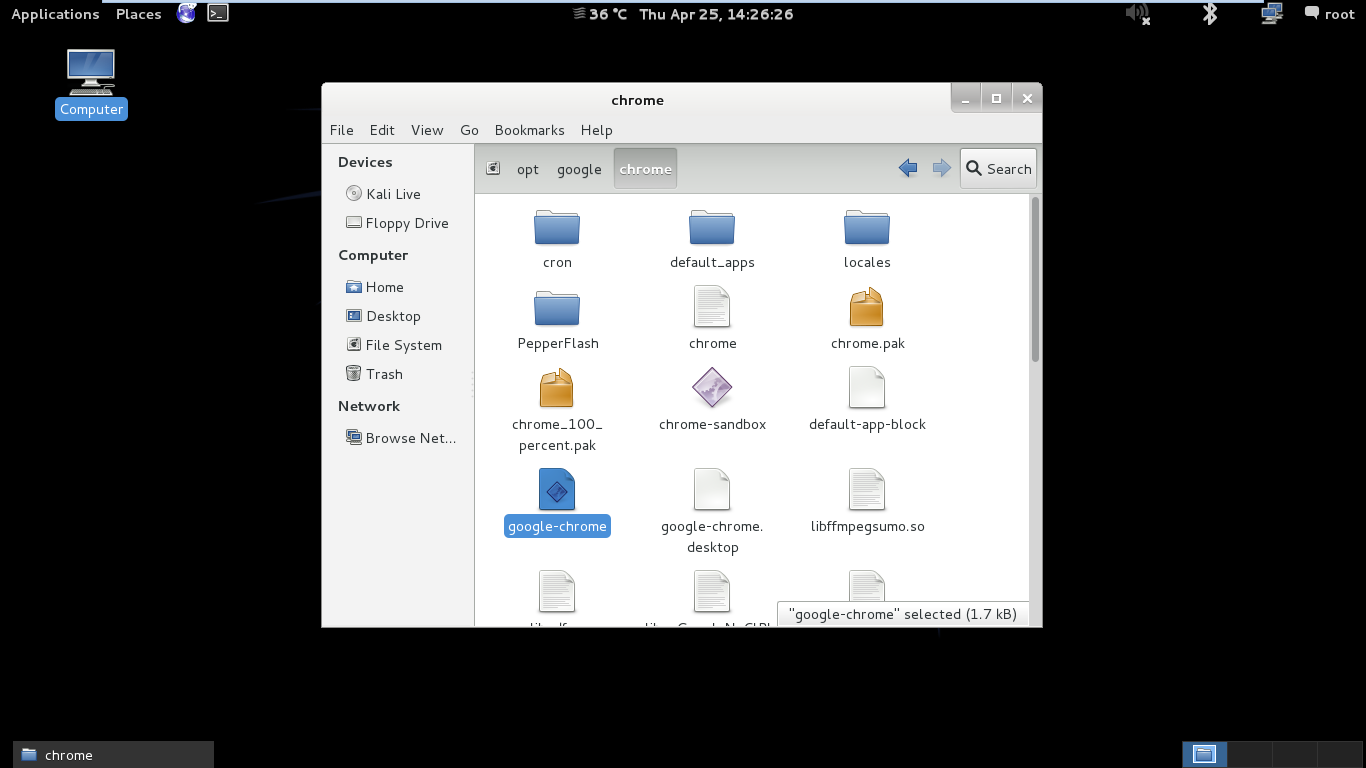Switch to the second workspace
Viewport: 1366px width, 768px height.
tap(1250, 755)
